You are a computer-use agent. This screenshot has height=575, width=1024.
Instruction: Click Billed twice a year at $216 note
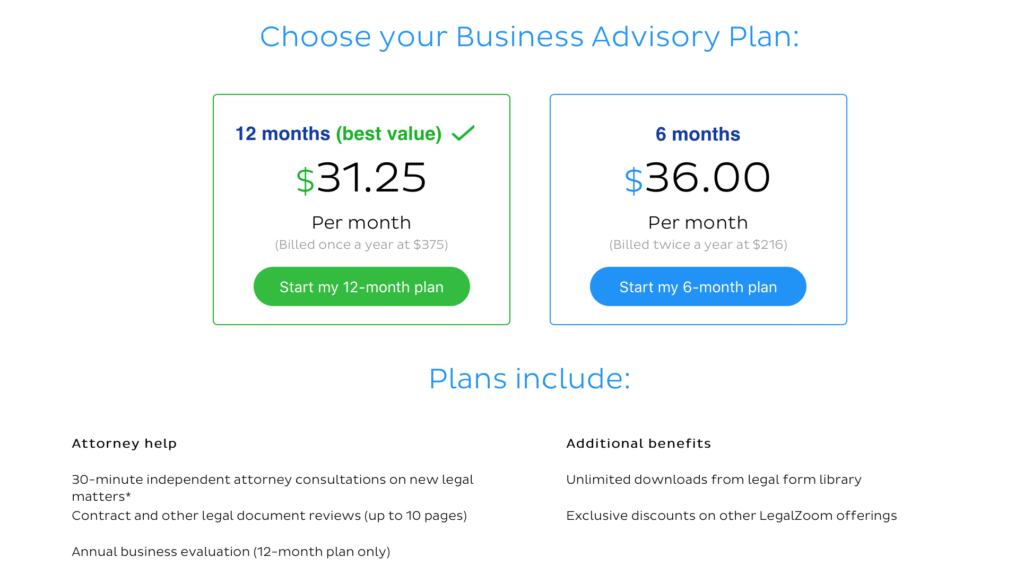(697, 244)
